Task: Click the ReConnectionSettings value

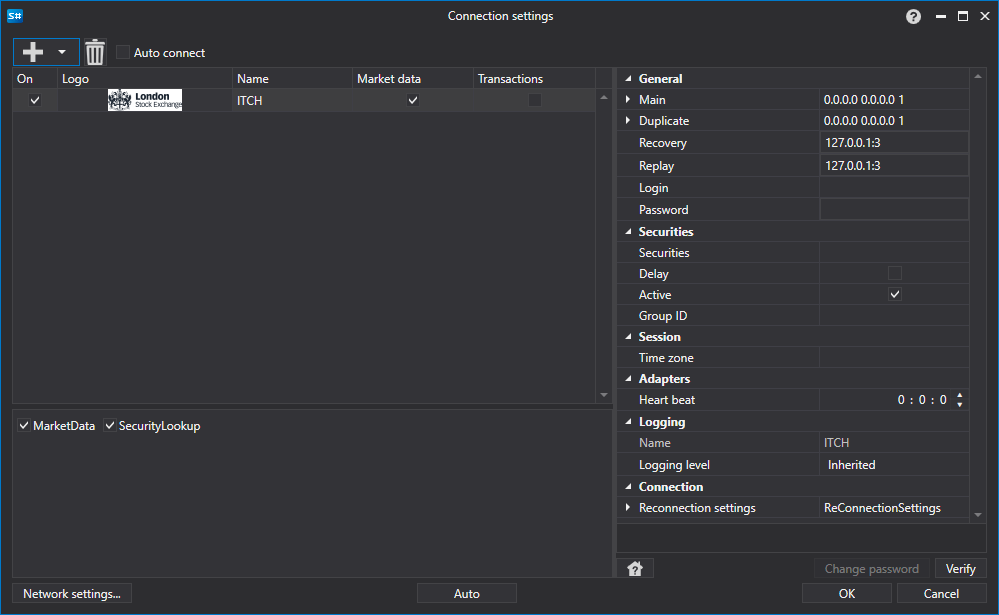Action: (882, 507)
